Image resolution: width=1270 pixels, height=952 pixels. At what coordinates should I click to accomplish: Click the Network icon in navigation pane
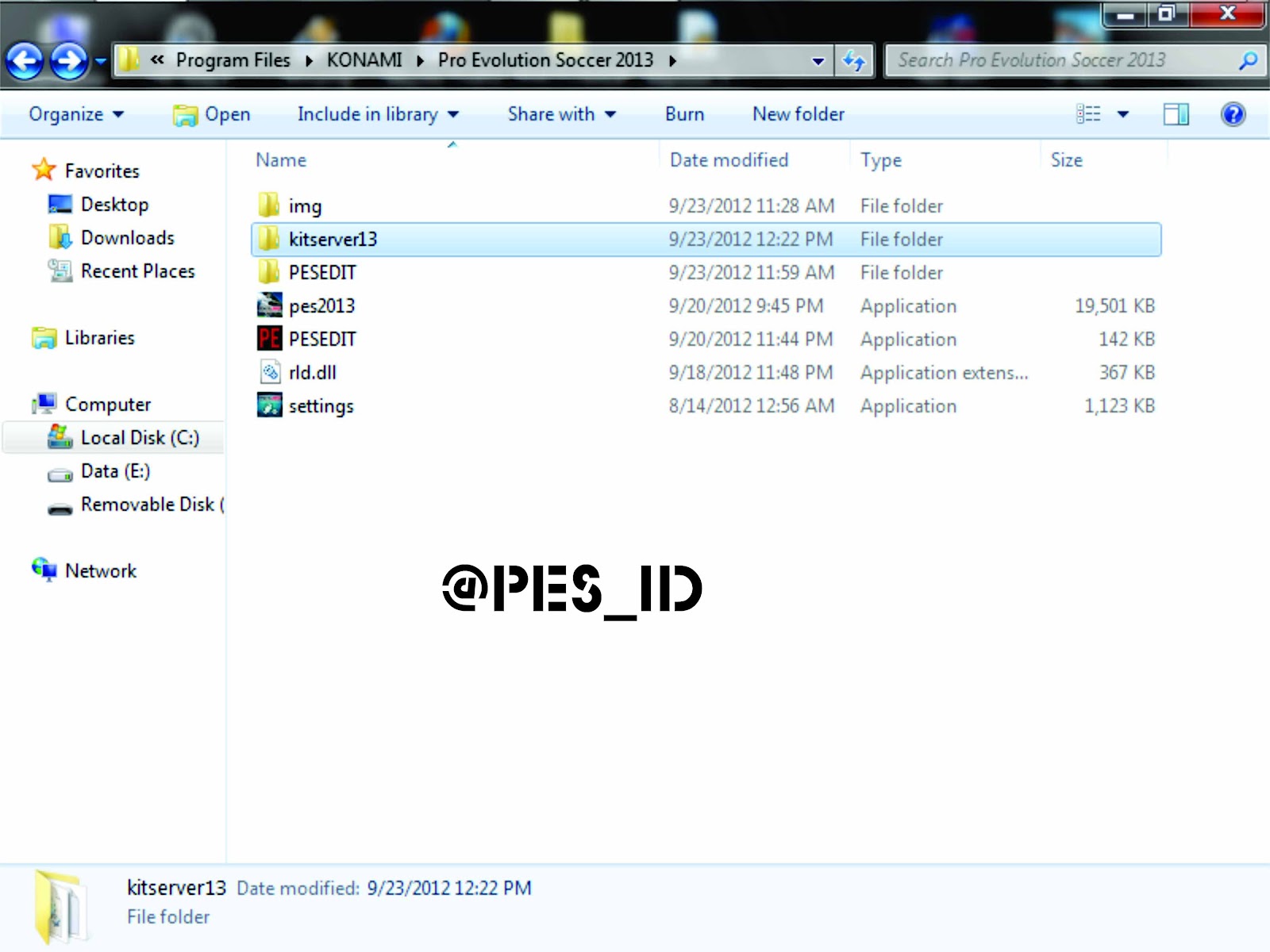(x=44, y=569)
